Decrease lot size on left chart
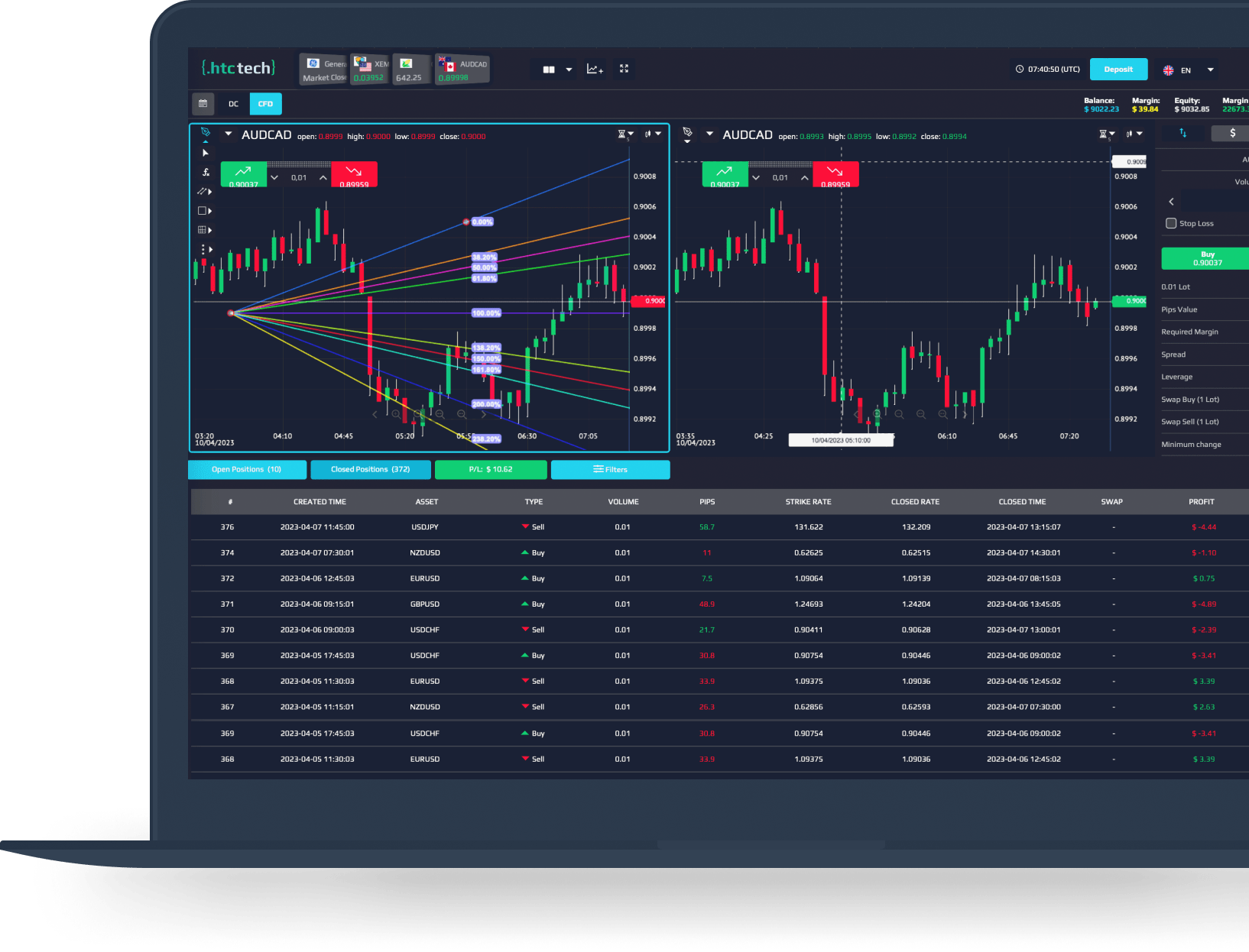The width and height of the screenshot is (1249, 952). tap(274, 177)
